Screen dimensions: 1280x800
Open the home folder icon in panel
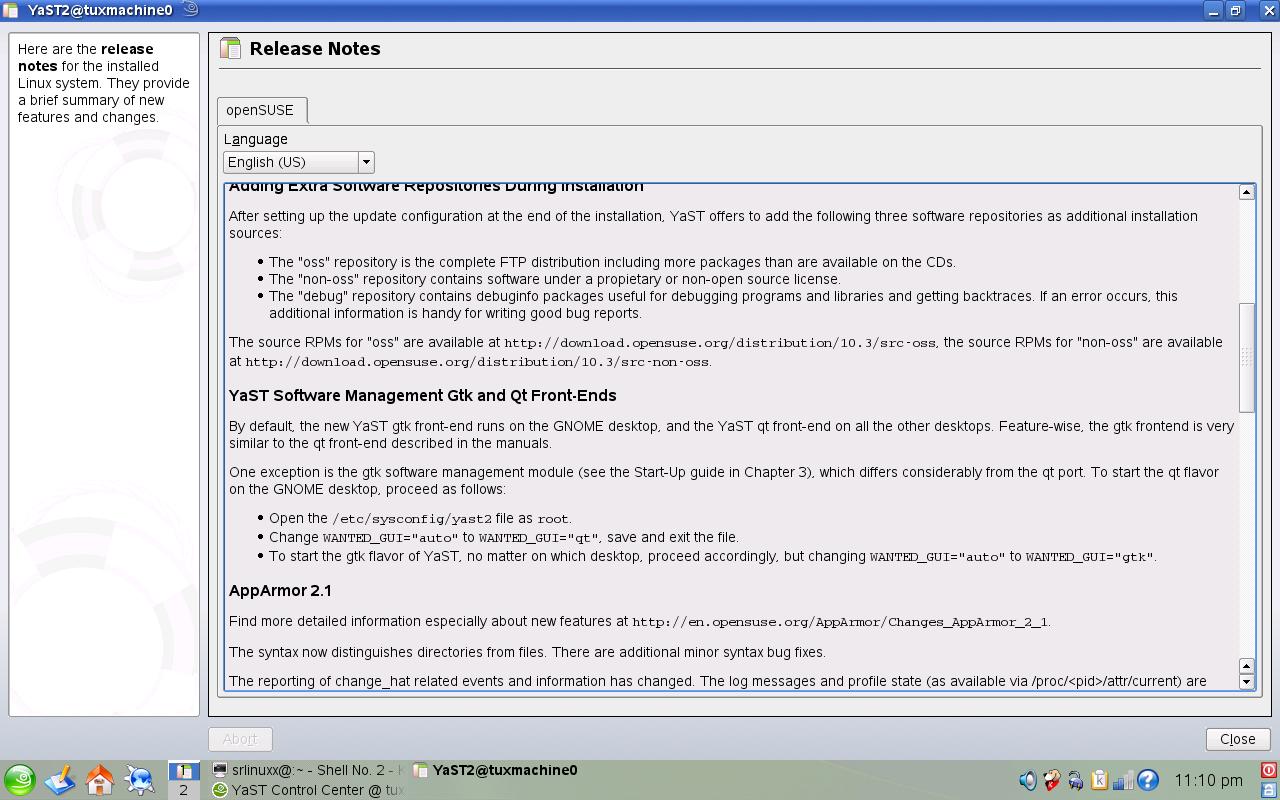(x=100, y=780)
